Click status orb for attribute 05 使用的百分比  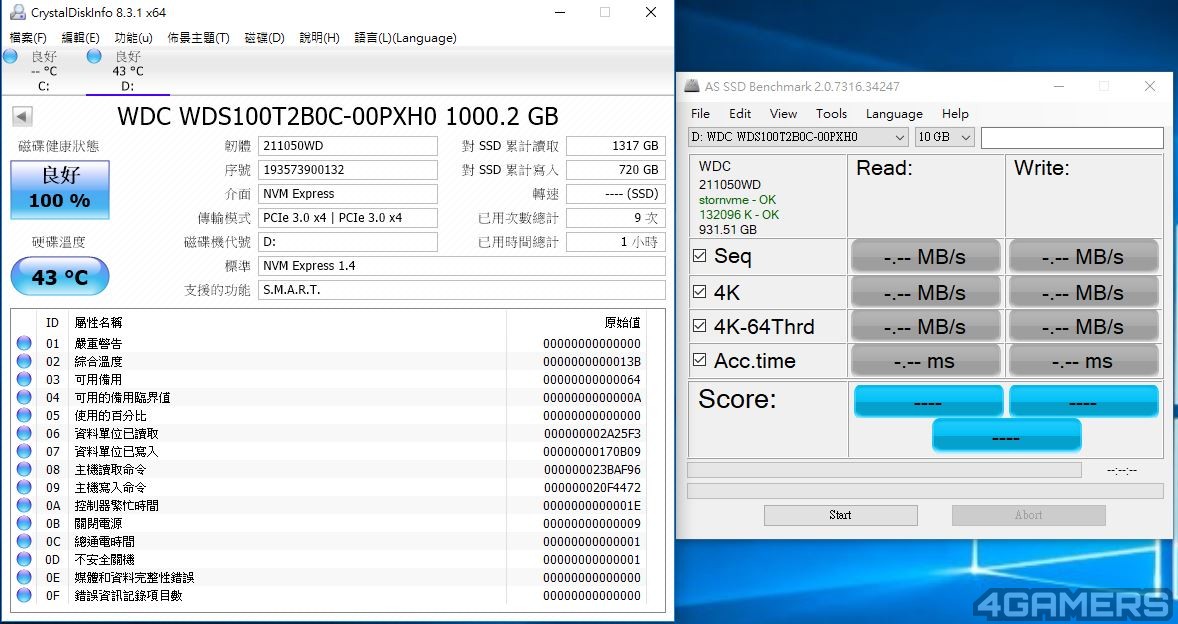(24, 415)
